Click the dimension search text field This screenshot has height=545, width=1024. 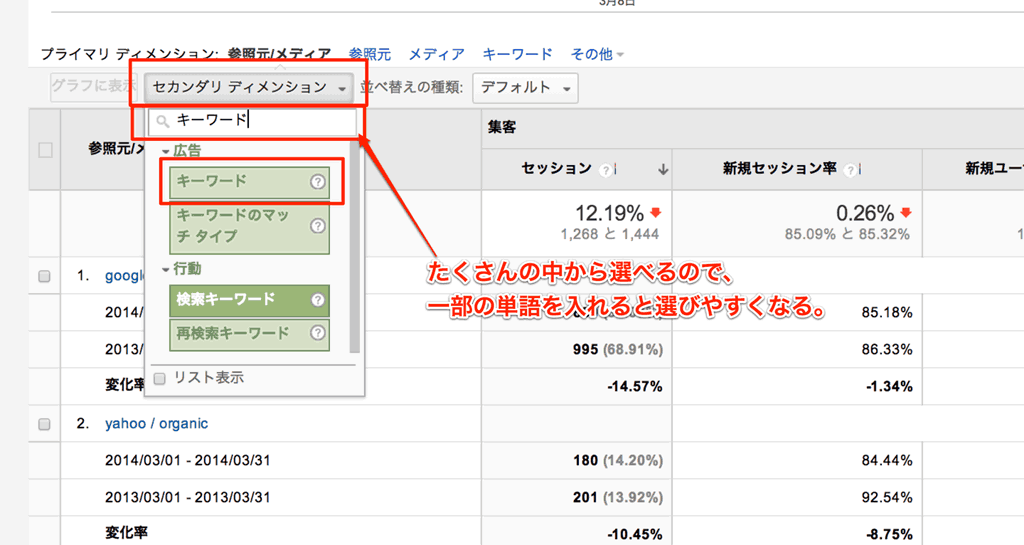(260, 121)
